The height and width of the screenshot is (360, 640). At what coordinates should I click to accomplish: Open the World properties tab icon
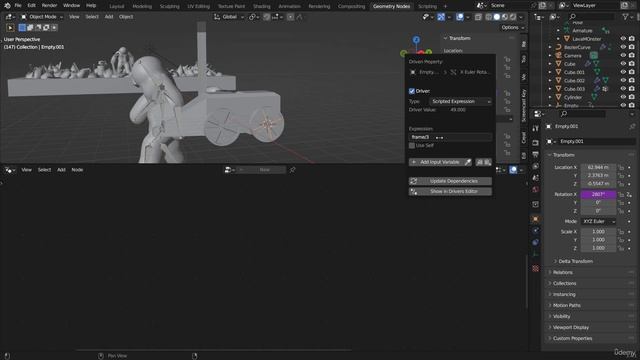coord(536,190)
